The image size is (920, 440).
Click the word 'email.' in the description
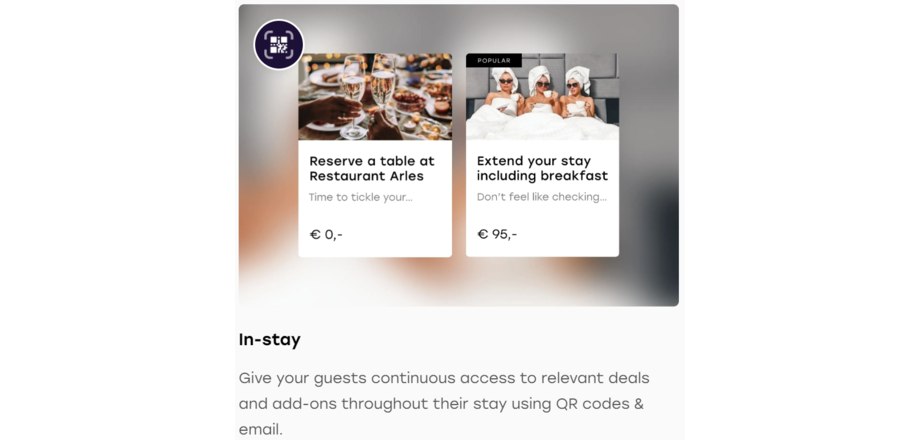coord(261,429)
